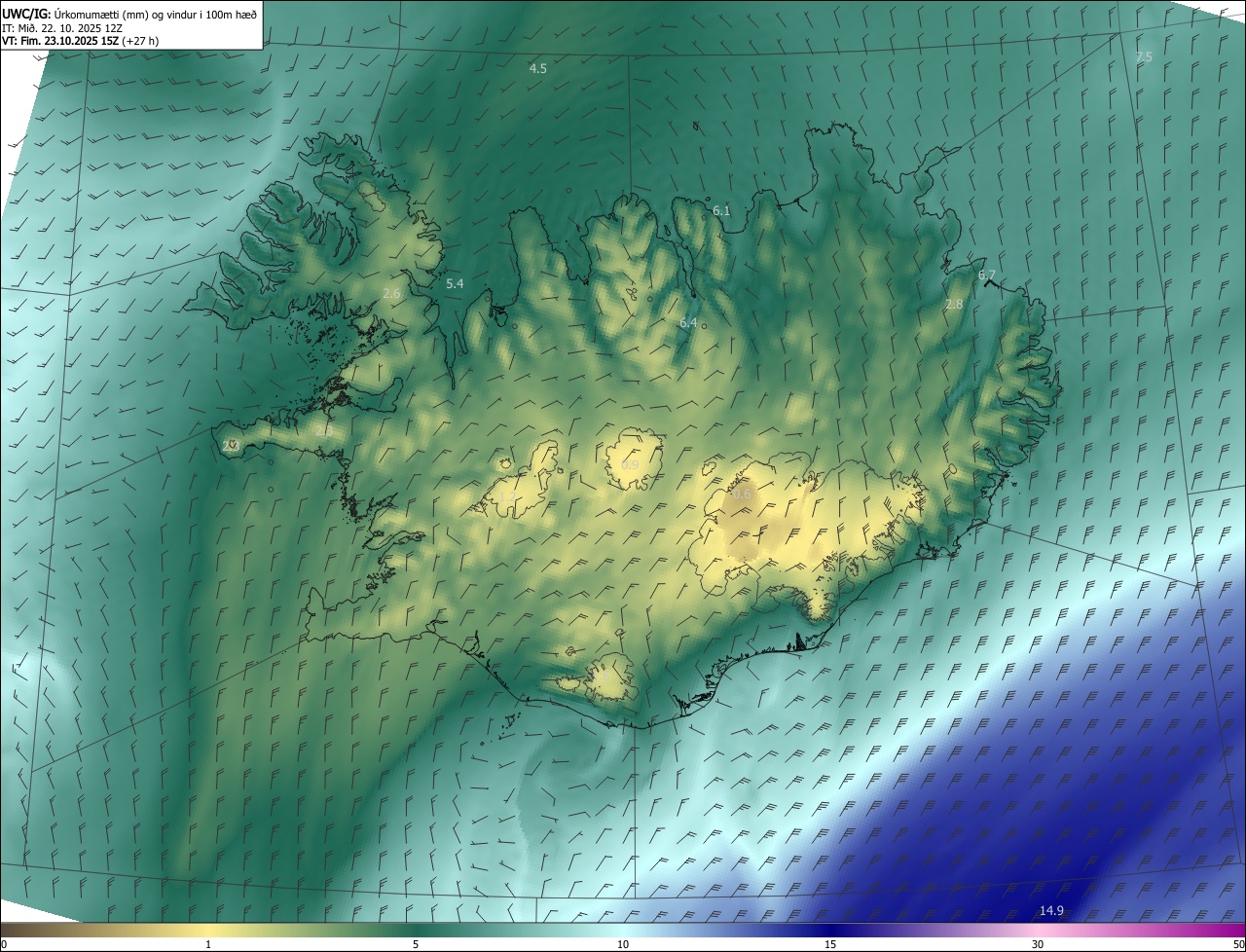This screenshot has width=1246, height=952.
Task: Click the 2.6 value in the Westfjords area
Action: coord(392,293)
